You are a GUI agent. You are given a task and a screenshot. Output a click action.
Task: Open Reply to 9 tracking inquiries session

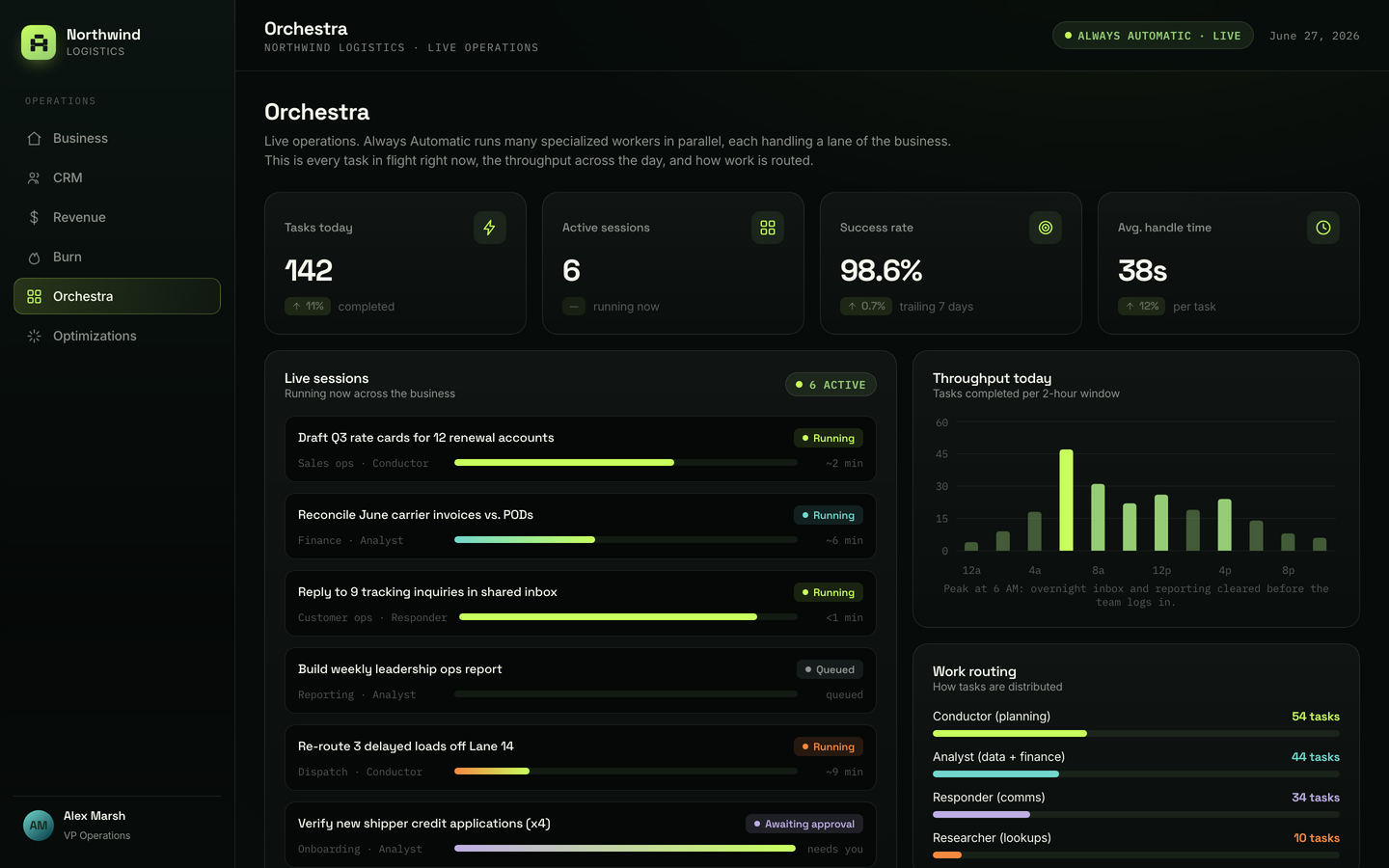pyautogui.click(x=581, y=604)
